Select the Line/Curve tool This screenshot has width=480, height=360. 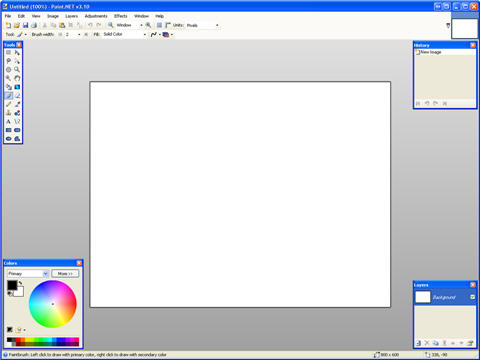pyautogui.click(x=17, y=122)
